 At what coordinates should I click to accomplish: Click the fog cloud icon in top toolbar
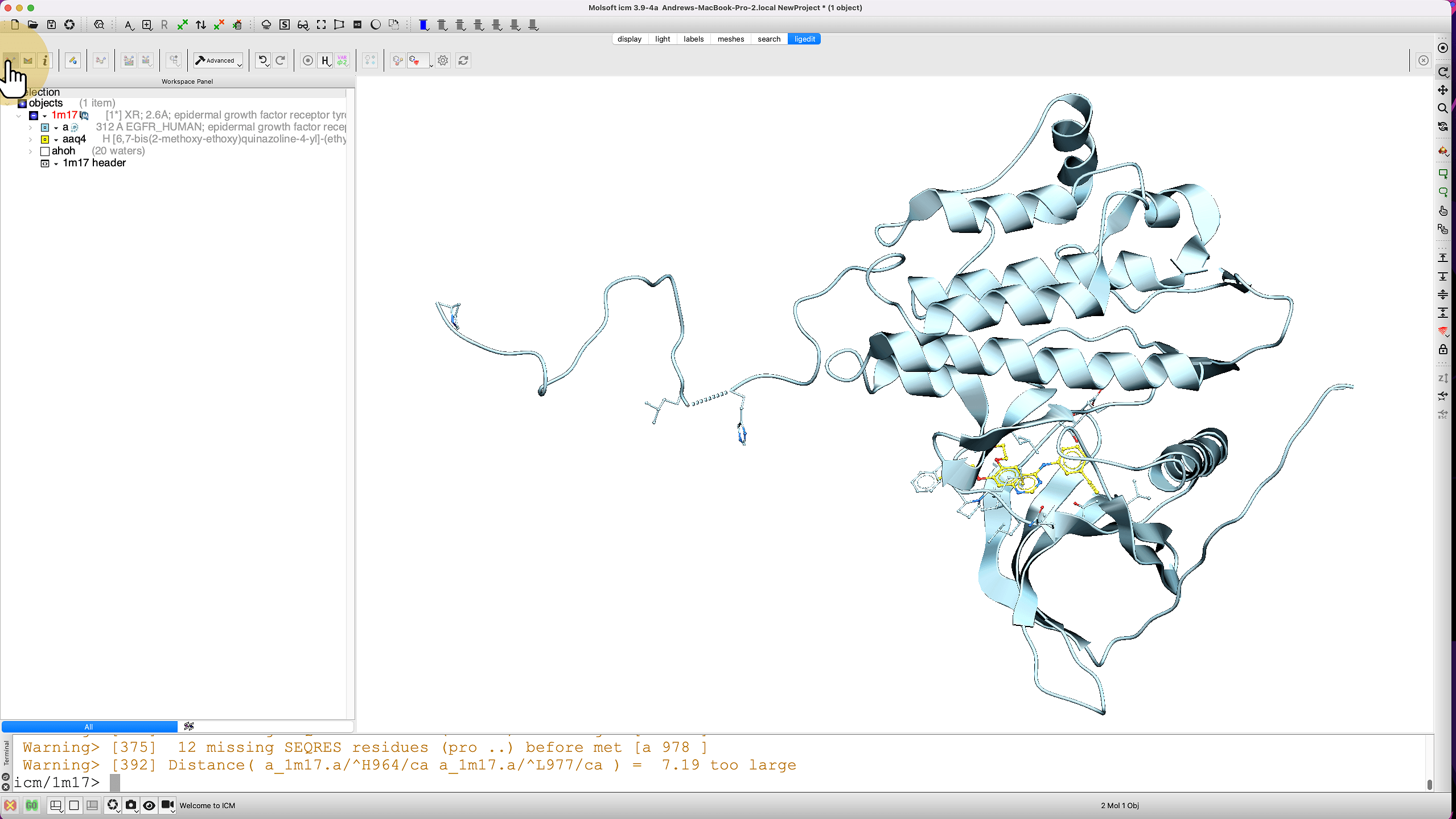[266, 24]
